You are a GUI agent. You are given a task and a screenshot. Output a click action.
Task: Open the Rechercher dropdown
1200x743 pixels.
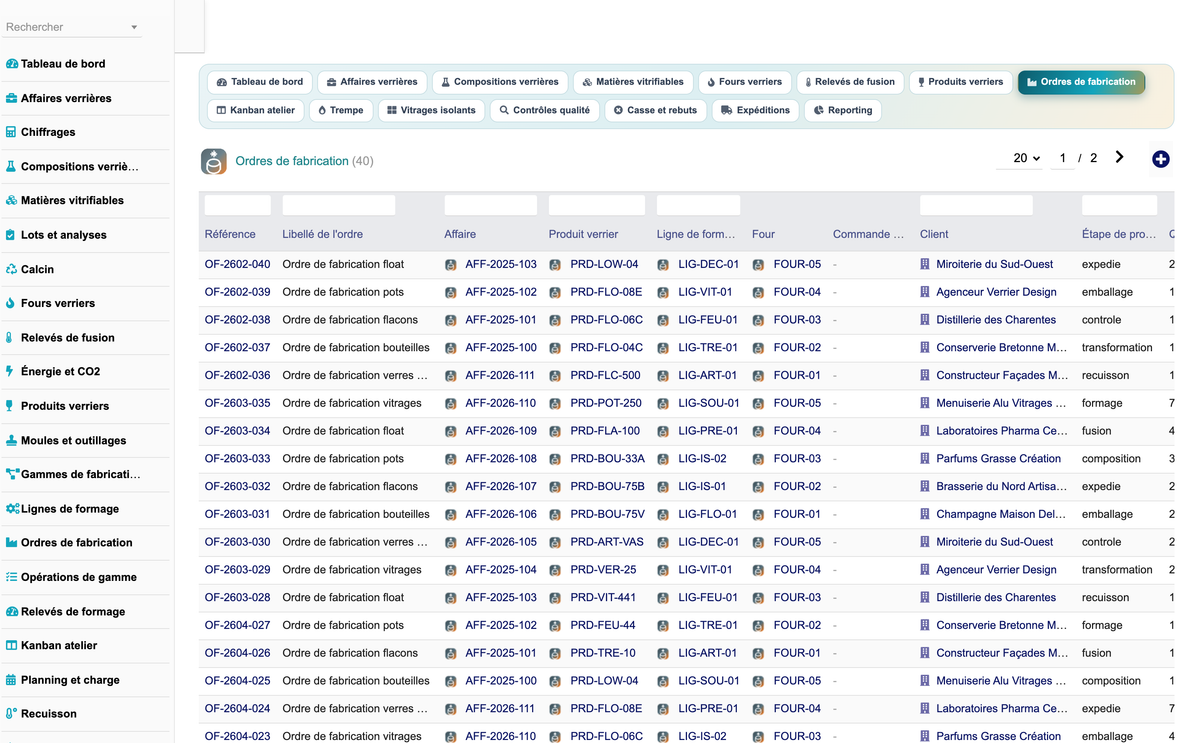(72, 27)
